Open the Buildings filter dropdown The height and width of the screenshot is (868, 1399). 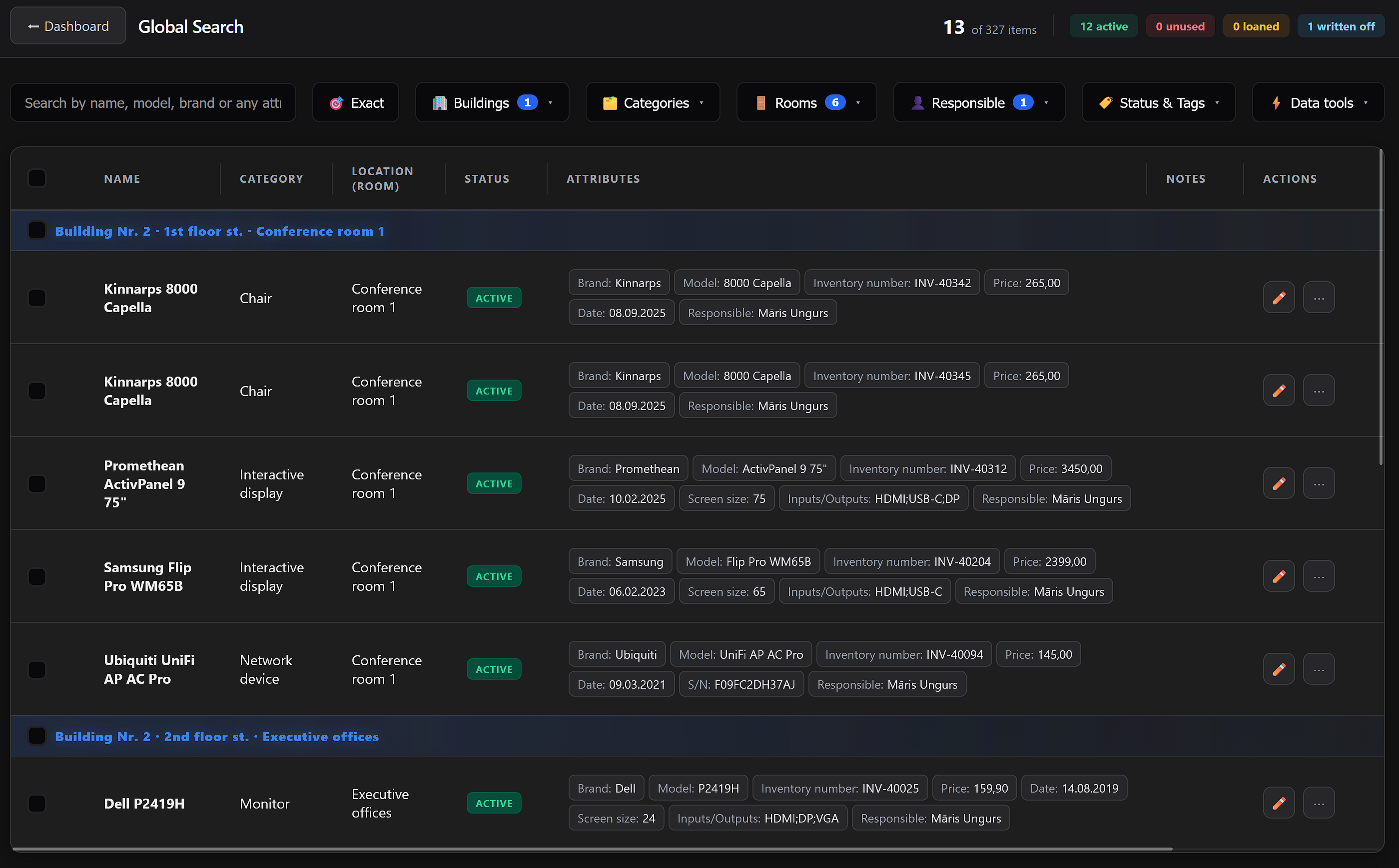pyautogui.click(x=492, y=103)
